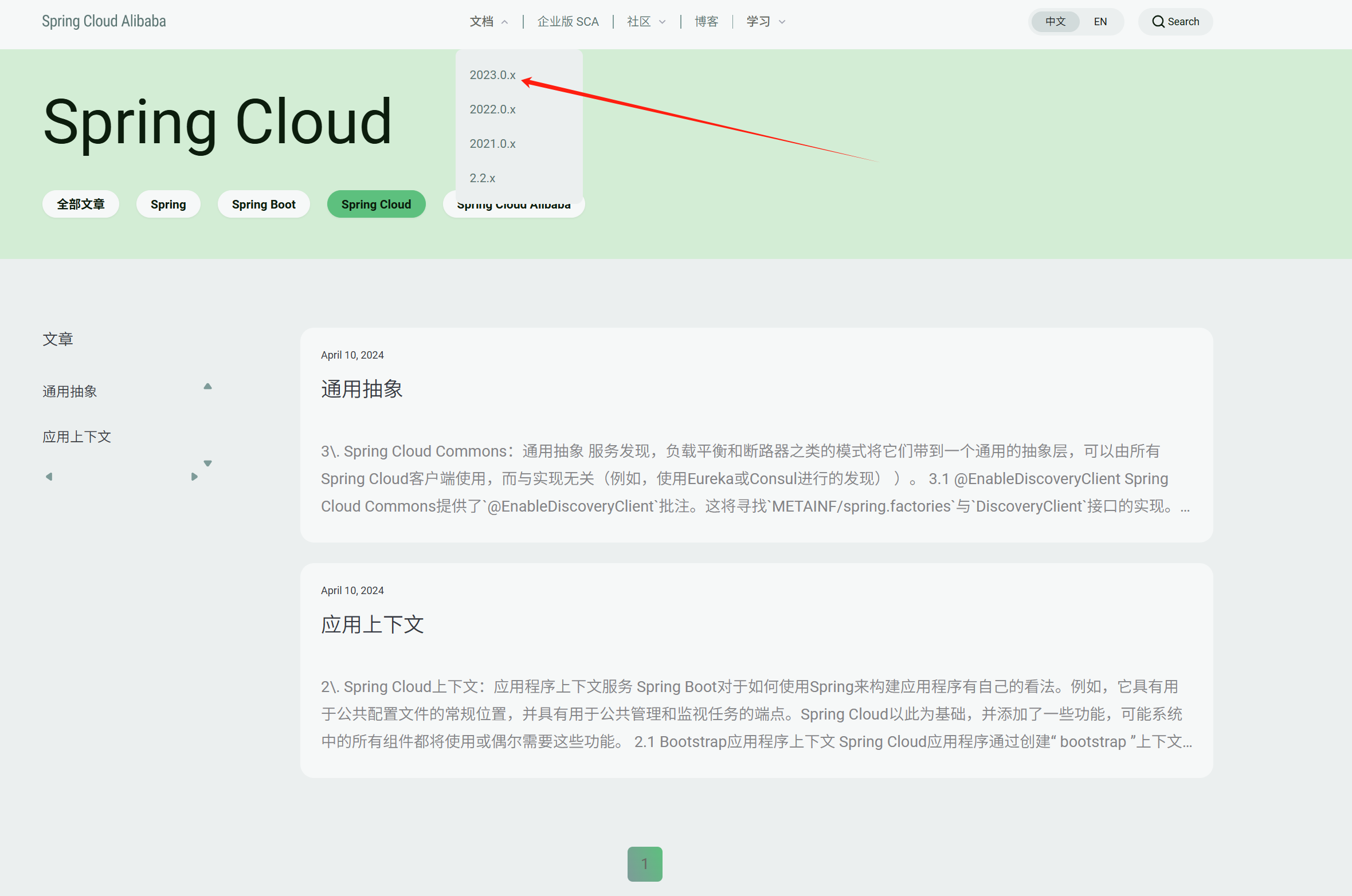
Task: Click the 文章 sidebar heading
Action: (58, 339)
